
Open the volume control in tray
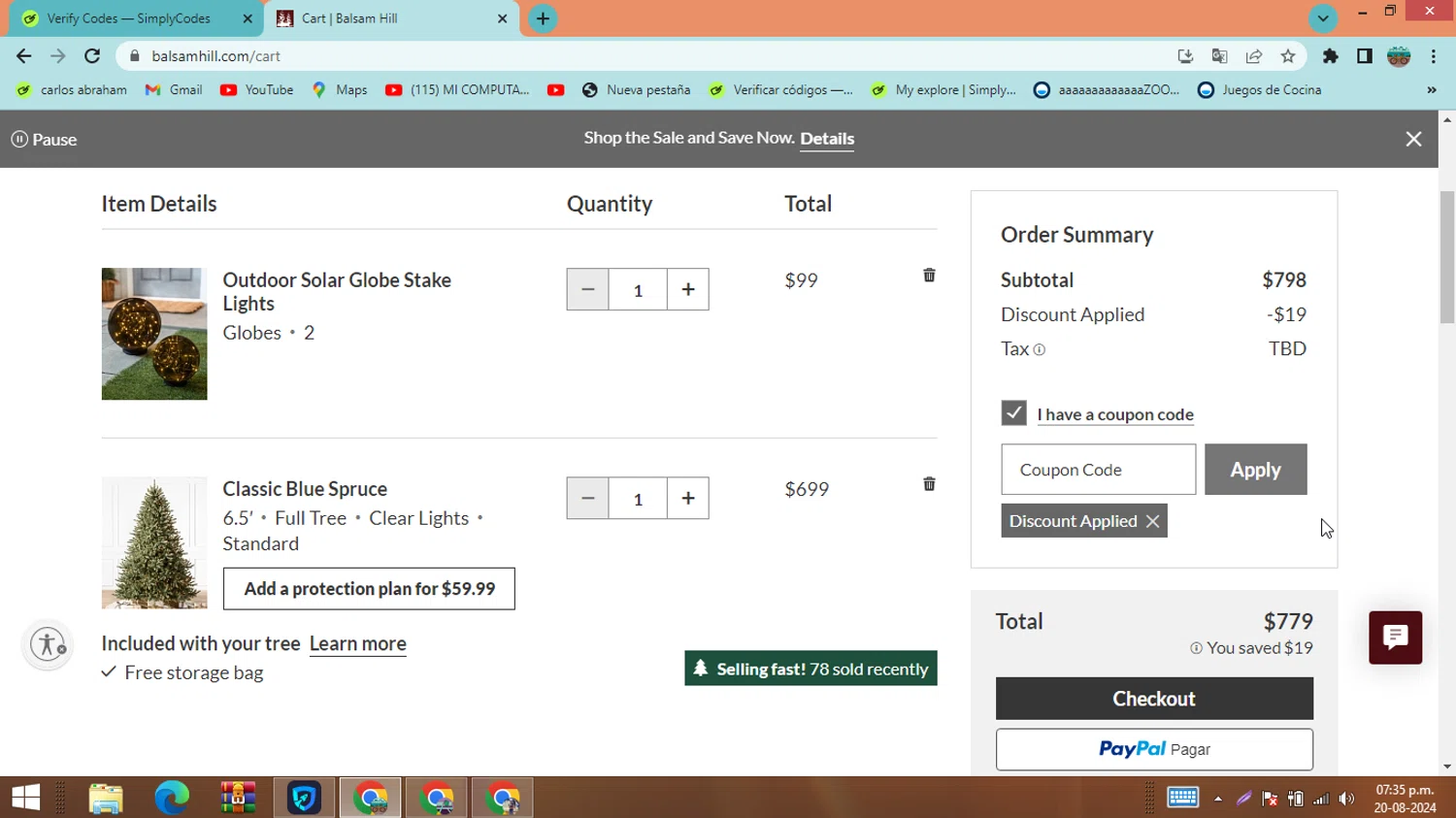tap(1346, 799)
